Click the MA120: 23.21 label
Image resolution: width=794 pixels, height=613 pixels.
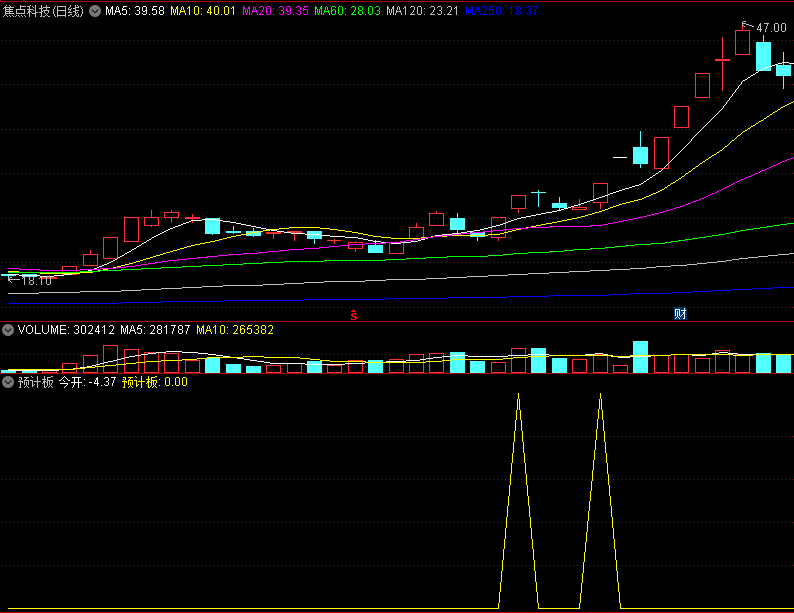click(422, 11)
